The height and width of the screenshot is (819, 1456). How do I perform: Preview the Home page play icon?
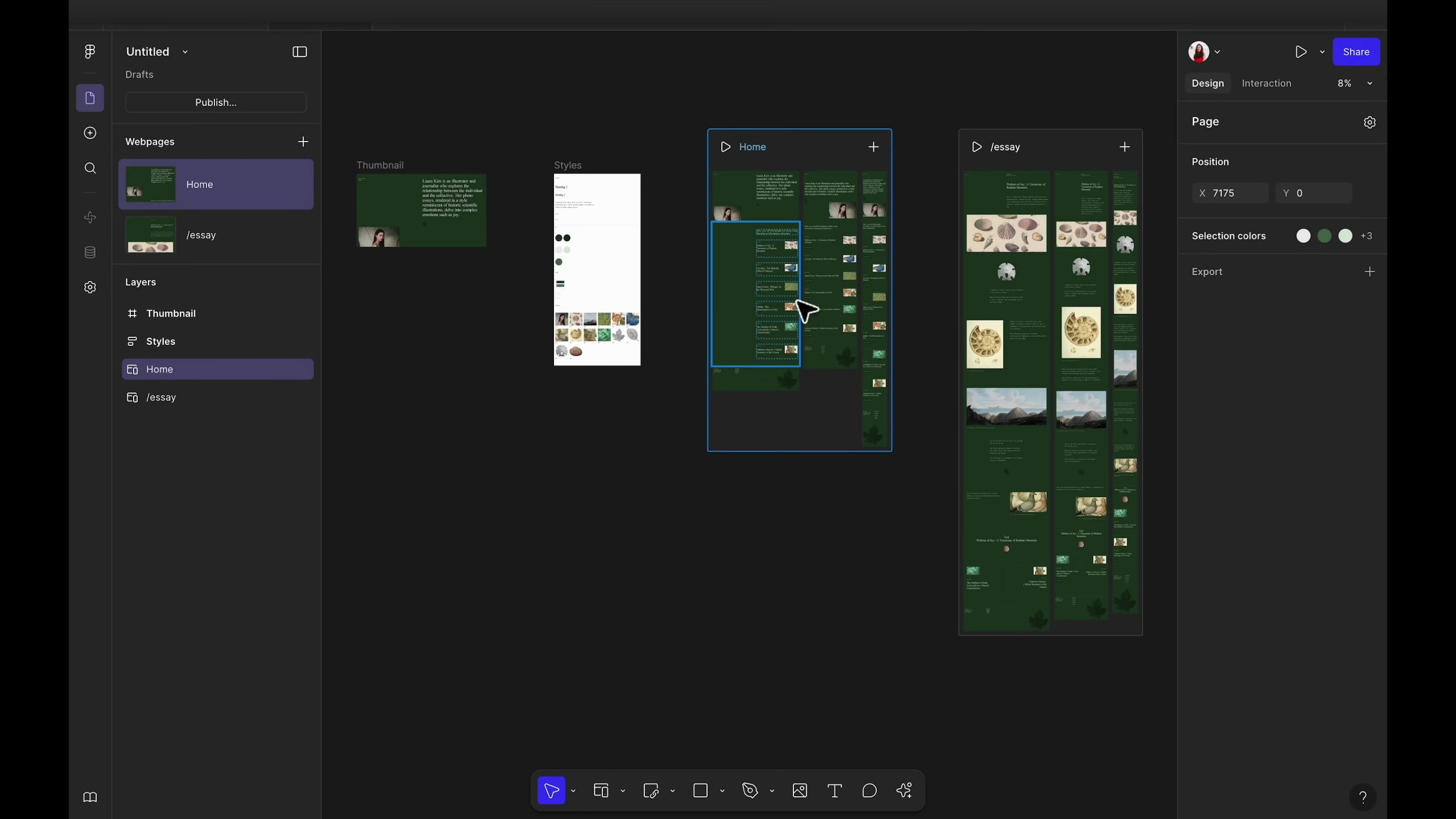725,147
